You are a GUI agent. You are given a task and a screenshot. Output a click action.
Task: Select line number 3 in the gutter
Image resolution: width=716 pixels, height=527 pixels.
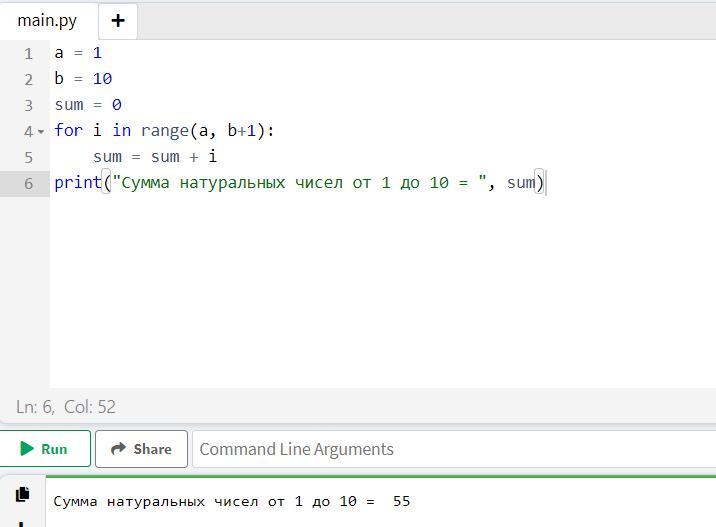click(x=28, y=105)
